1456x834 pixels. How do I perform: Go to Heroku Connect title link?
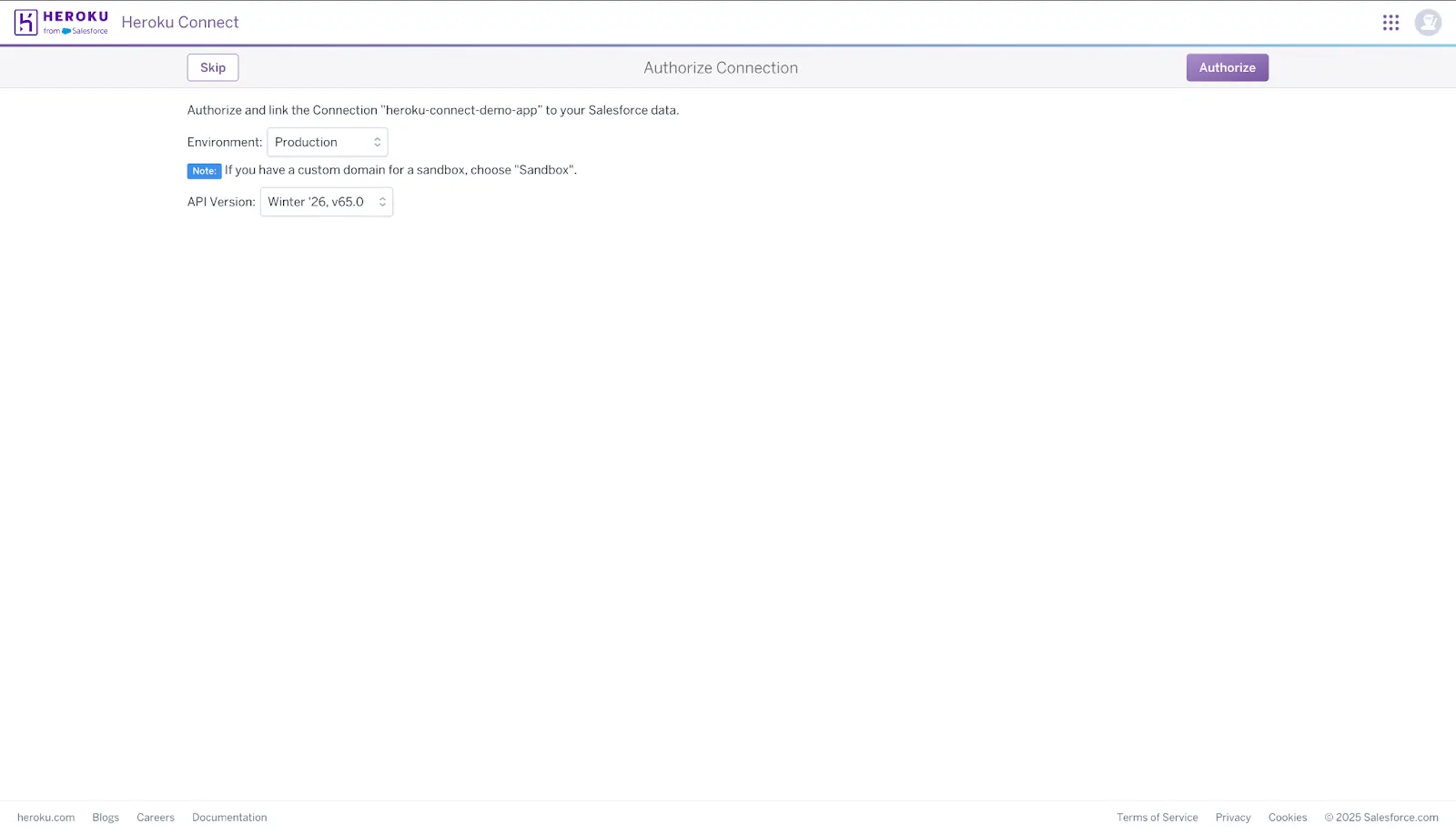click(180, 23)
